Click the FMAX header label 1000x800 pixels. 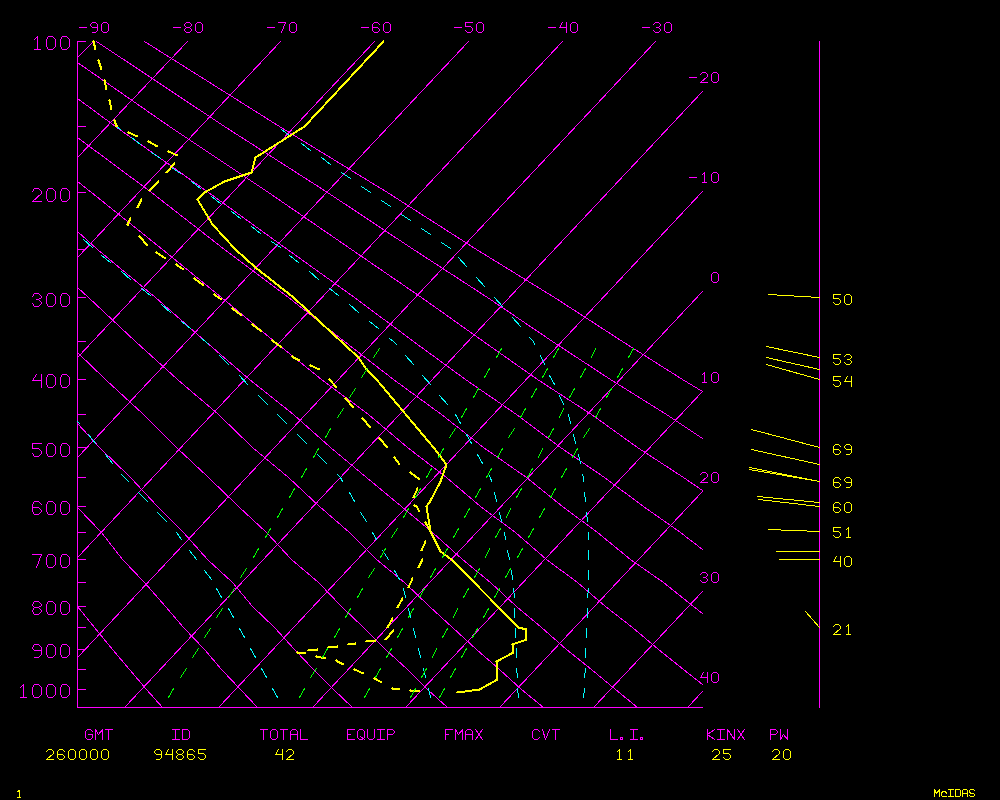[x=463, y=735]
